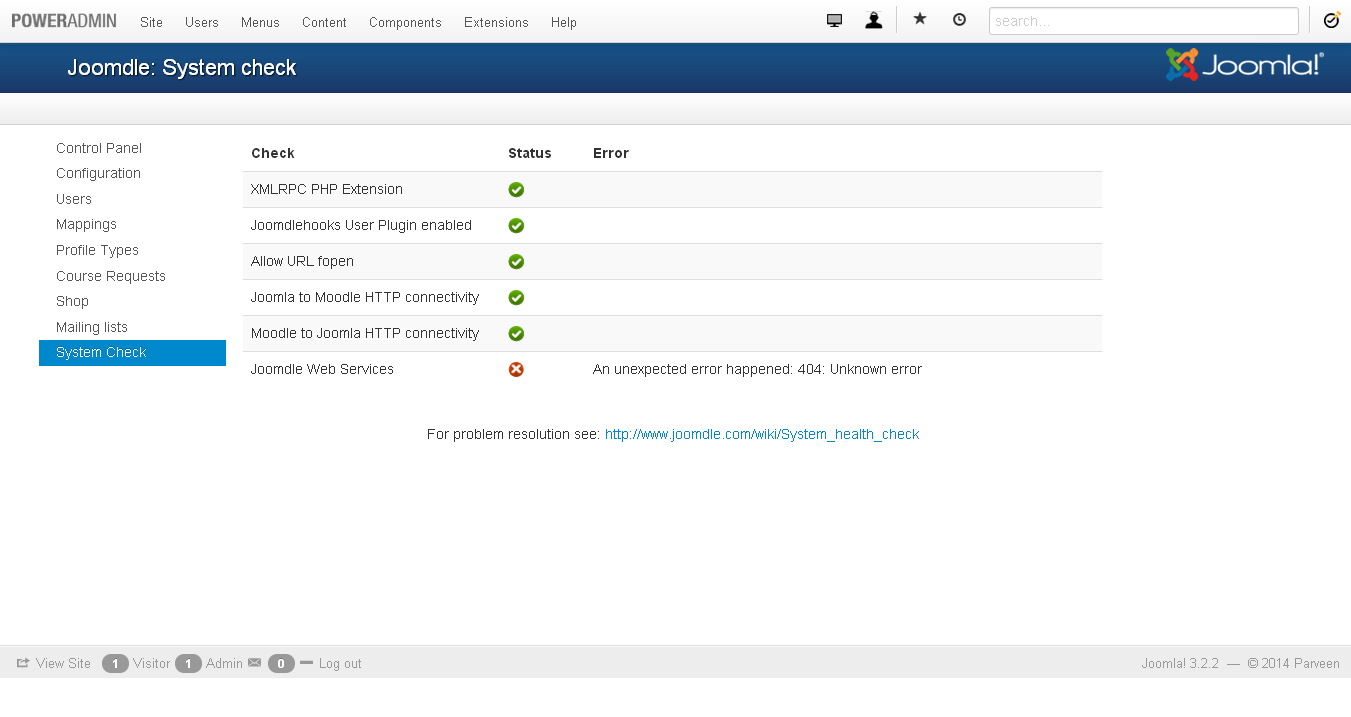This screenshot has width=1351, height=717.
Task: Go to Course Requests in sidebar
Action: click(x=110, y=276)
